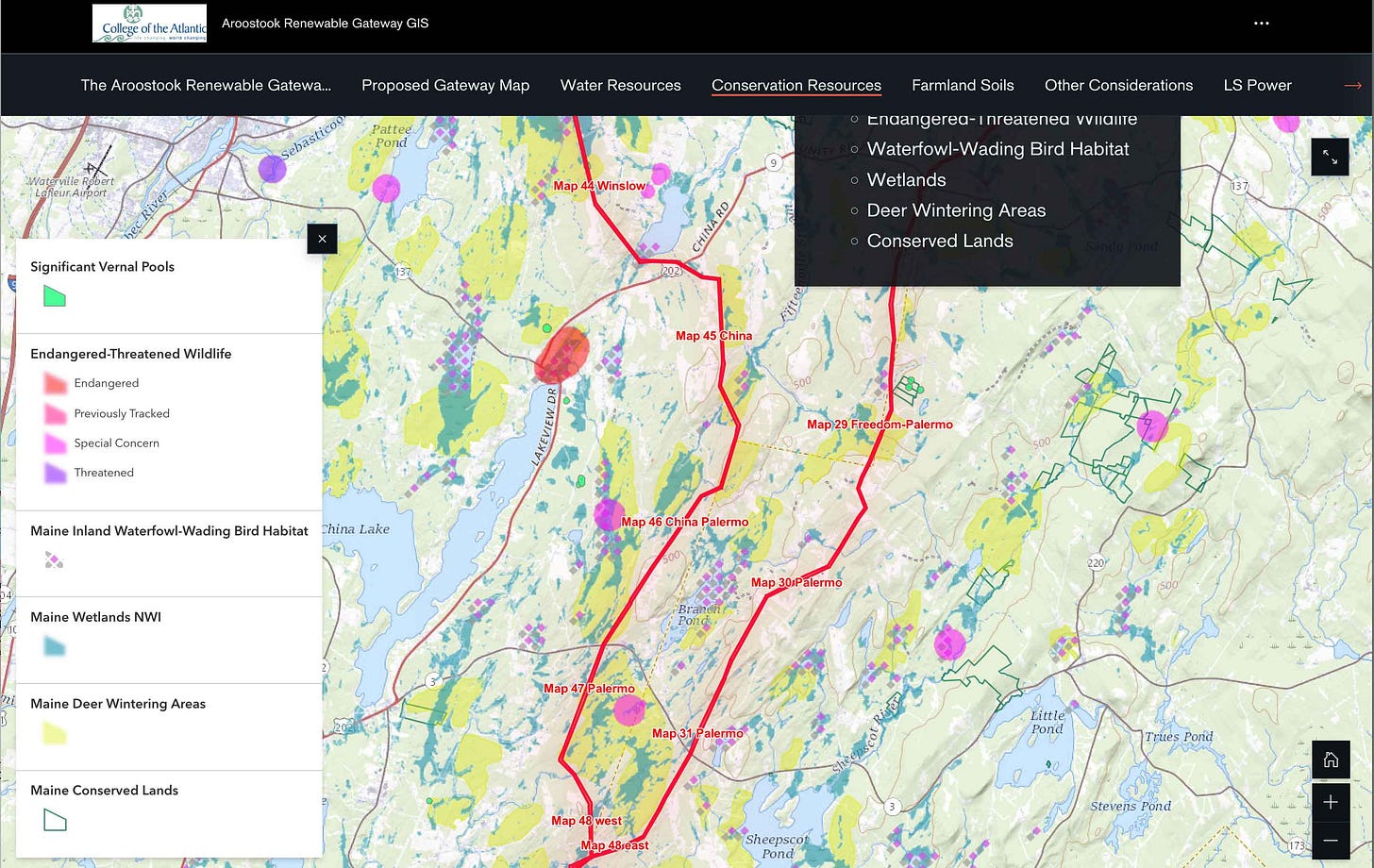Viewport: 1374px width, 868px height.
Task: Click the Map 44 Winslow label
Action: tap(599, 186)
